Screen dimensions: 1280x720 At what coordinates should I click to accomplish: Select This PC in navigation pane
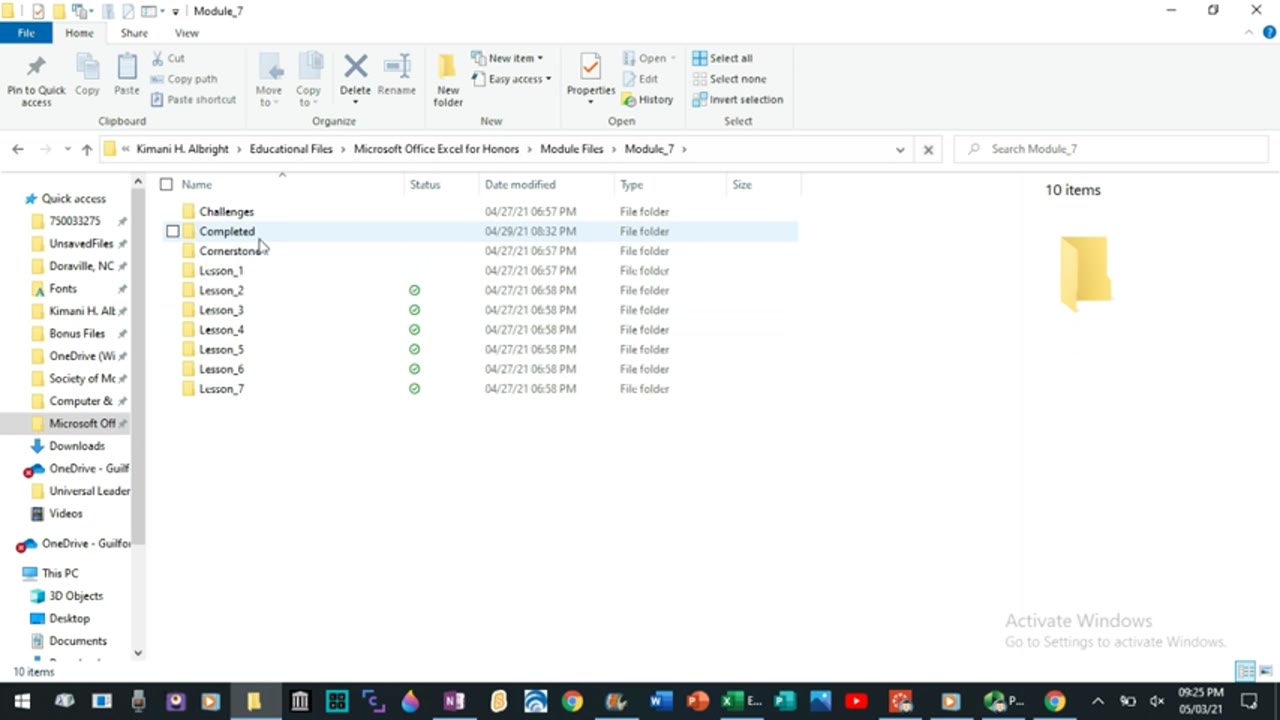click(x=60, y=573)
